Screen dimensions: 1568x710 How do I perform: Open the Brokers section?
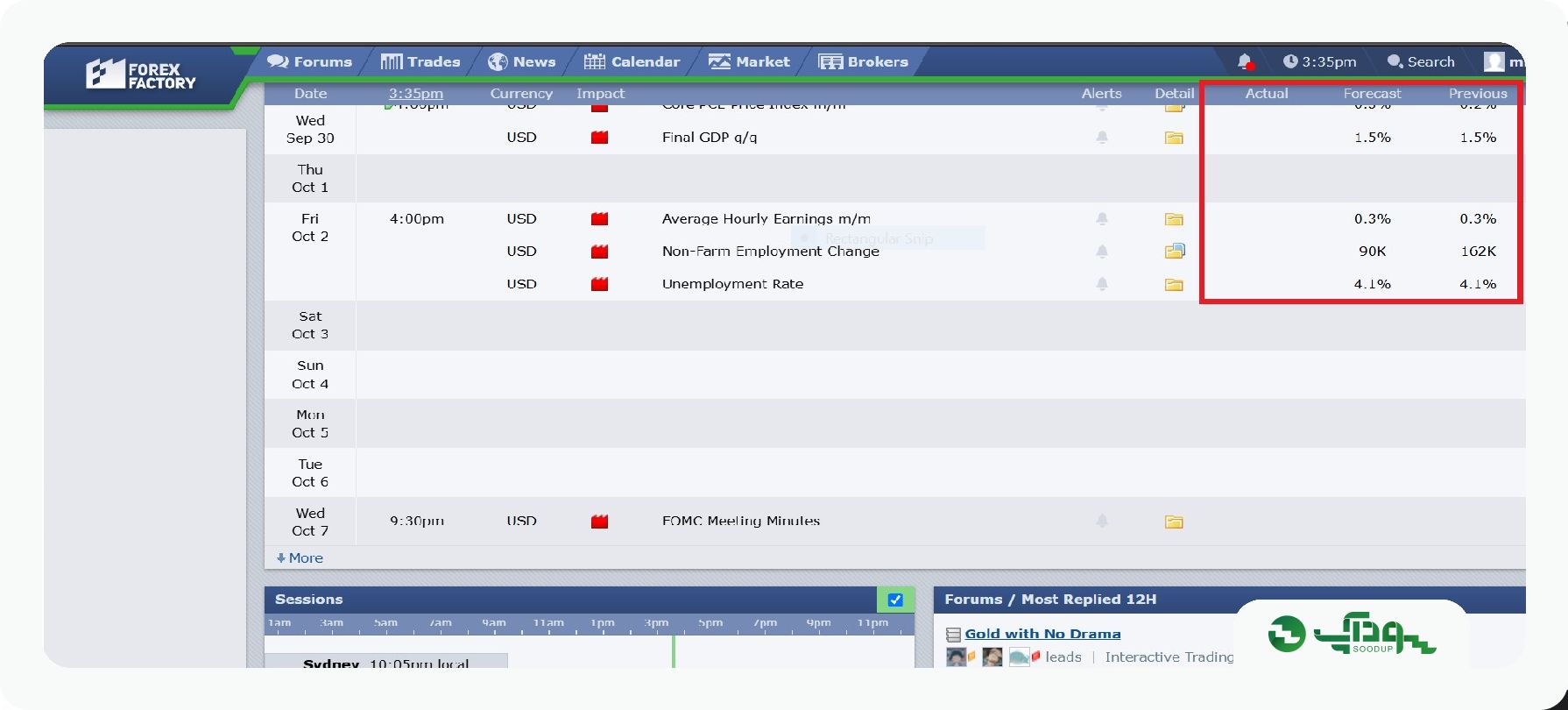point(863,61)
